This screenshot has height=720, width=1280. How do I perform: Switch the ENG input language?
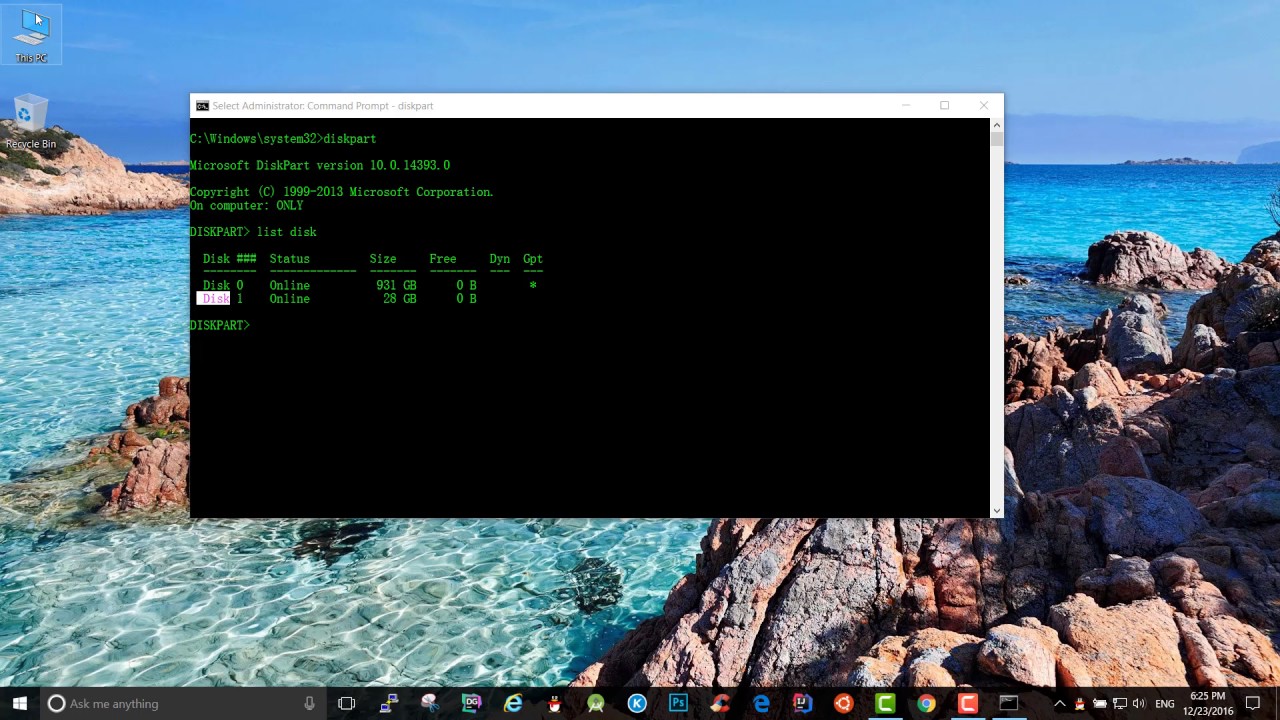1165,703
